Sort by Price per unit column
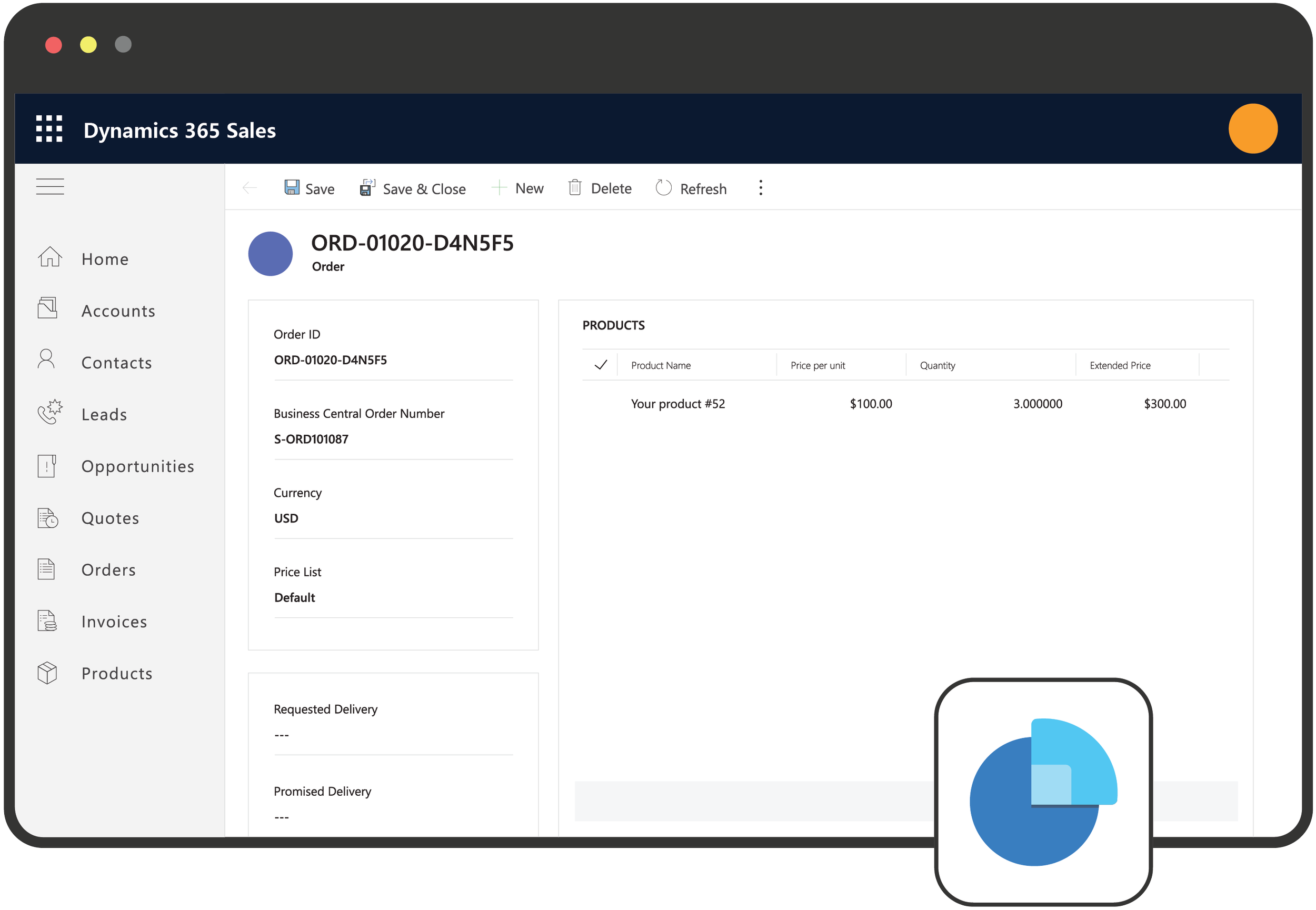The height and width of the screenshot is (910, 1316). click(817, 365)
